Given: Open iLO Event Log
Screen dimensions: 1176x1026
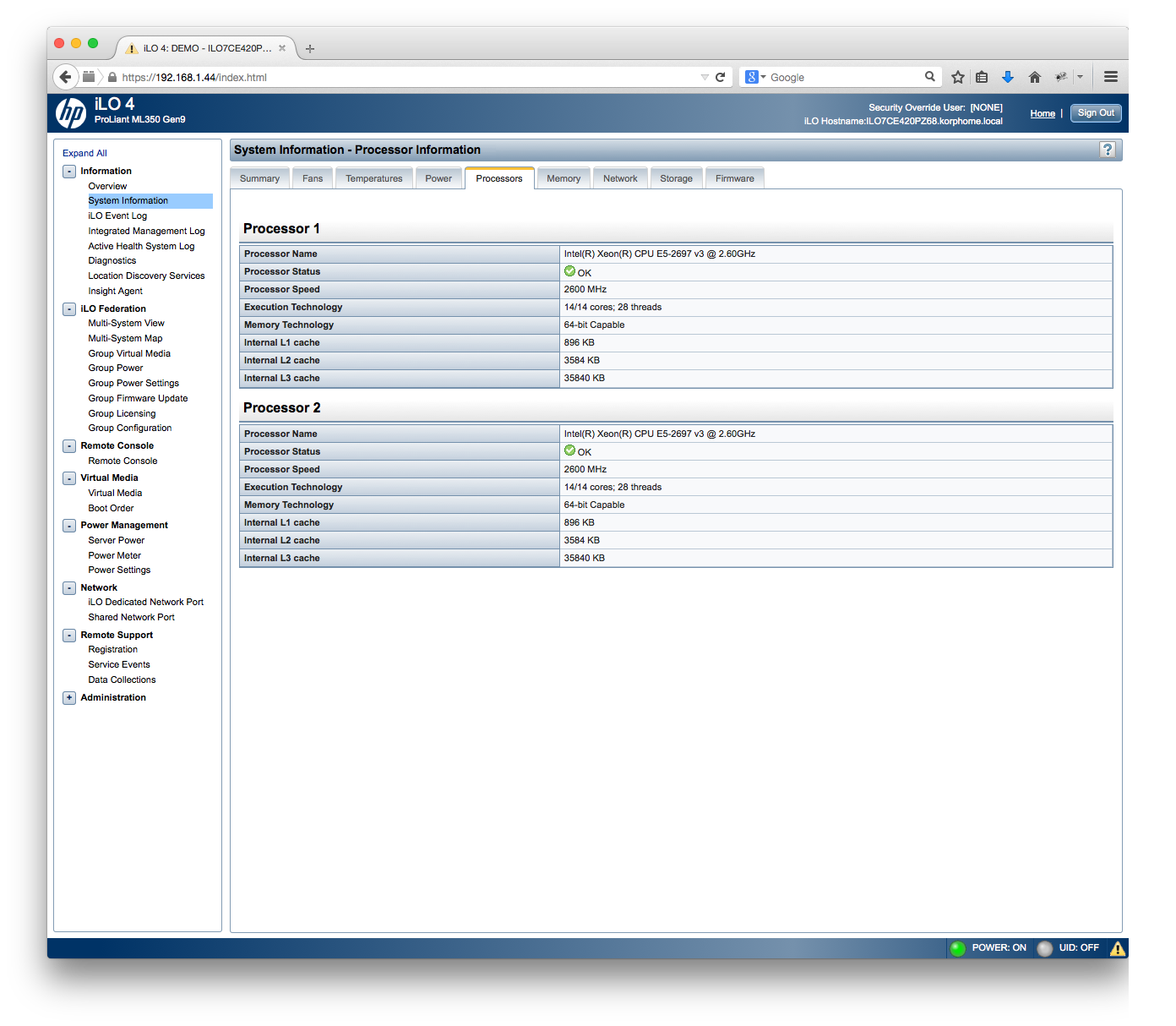Looking at the screenshot, I should 117,216.
